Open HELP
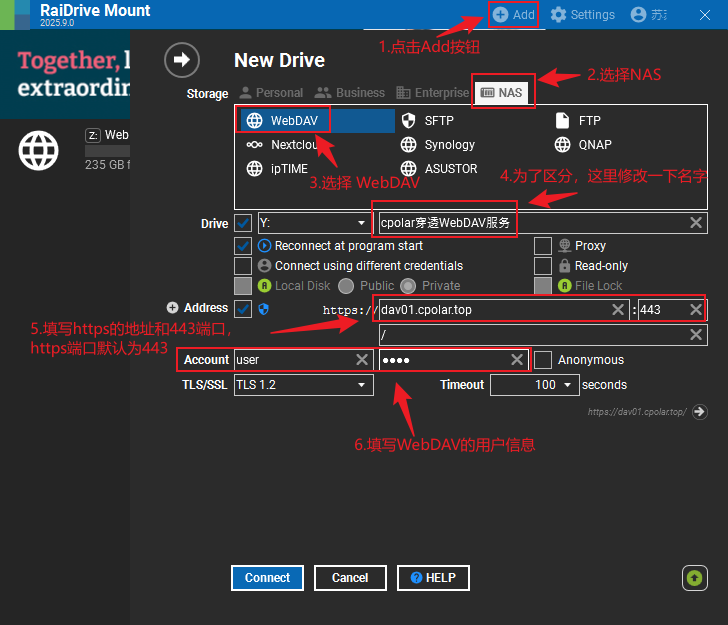This screenshot has width=728, height=625. click(x=433, y=578)
